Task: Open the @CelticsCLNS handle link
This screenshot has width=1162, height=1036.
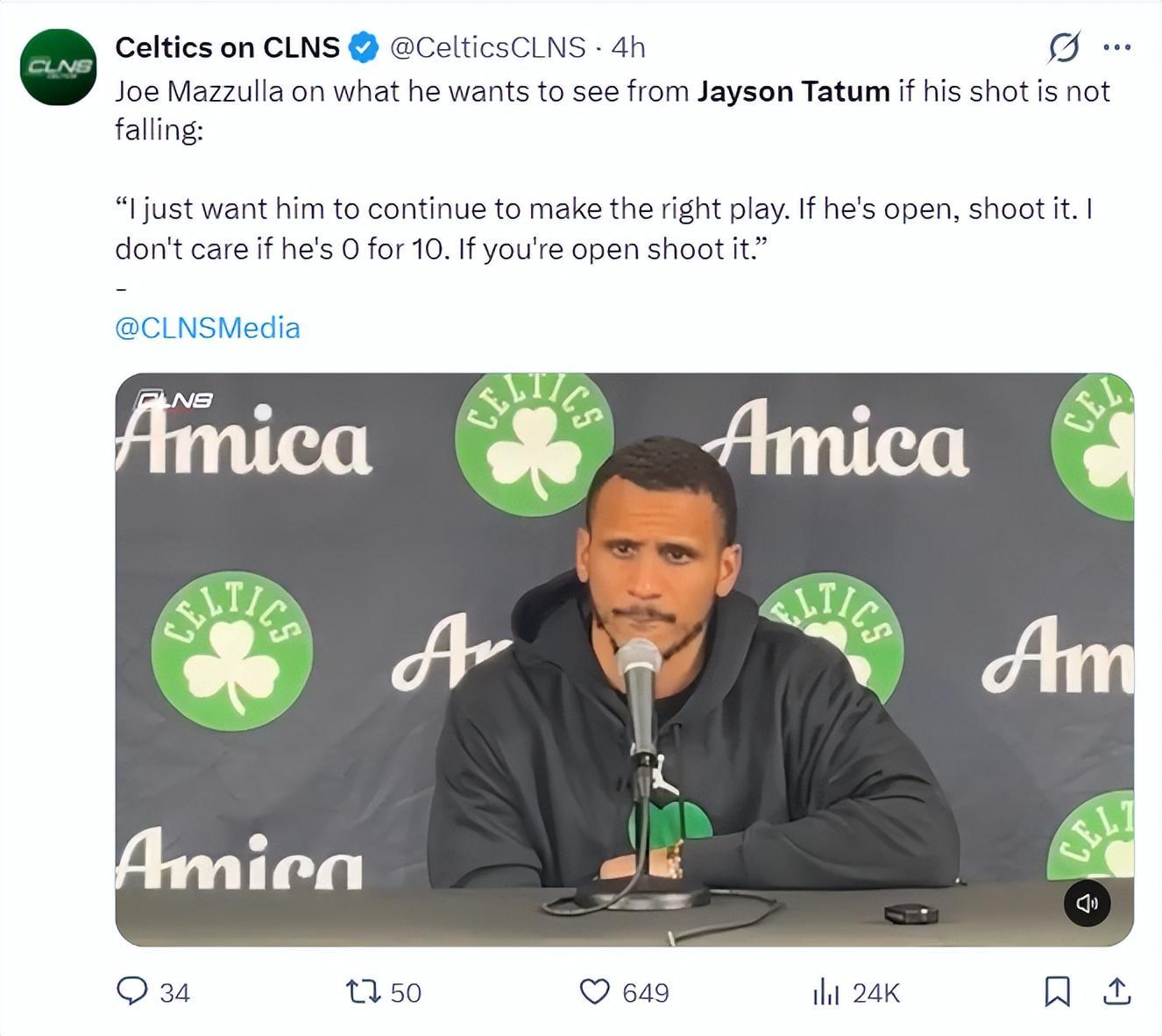Action: click(487, 47)
